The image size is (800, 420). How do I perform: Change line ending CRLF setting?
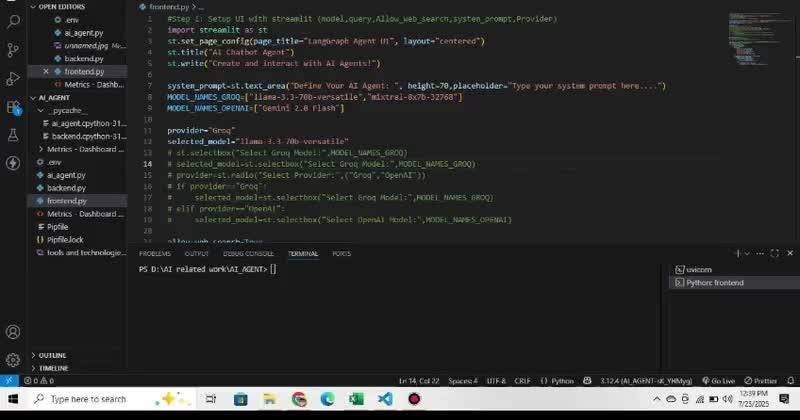pyautogui.click(x=522, y=381)
